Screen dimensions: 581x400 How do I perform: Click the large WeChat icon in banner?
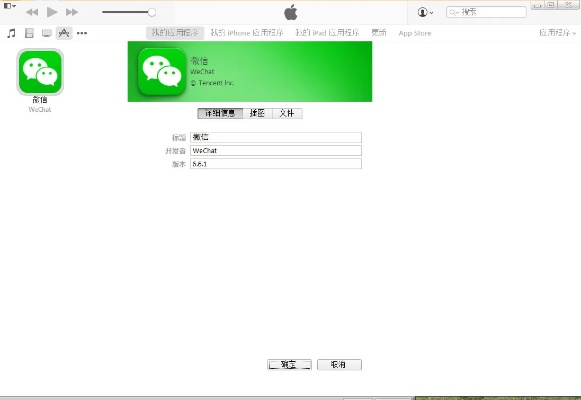162,72
